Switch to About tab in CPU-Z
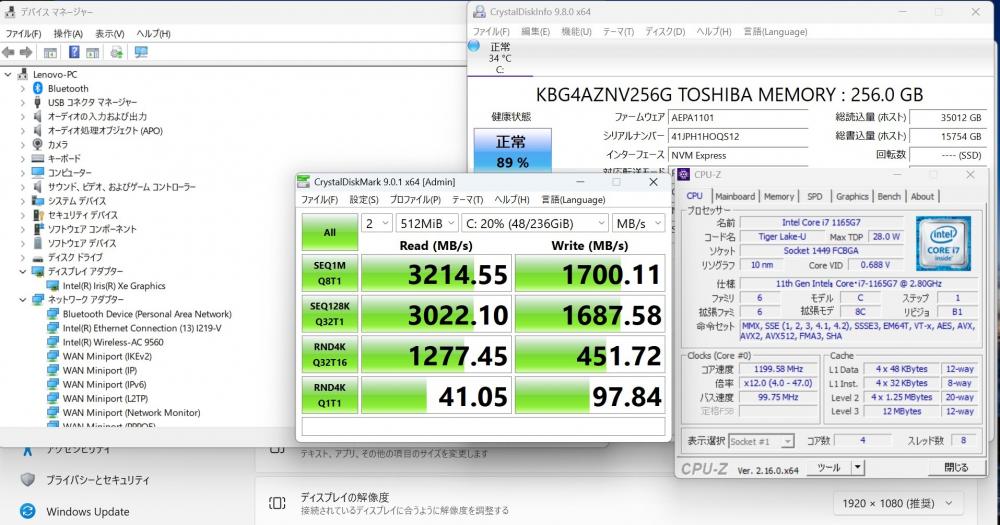 click(922, 196)
